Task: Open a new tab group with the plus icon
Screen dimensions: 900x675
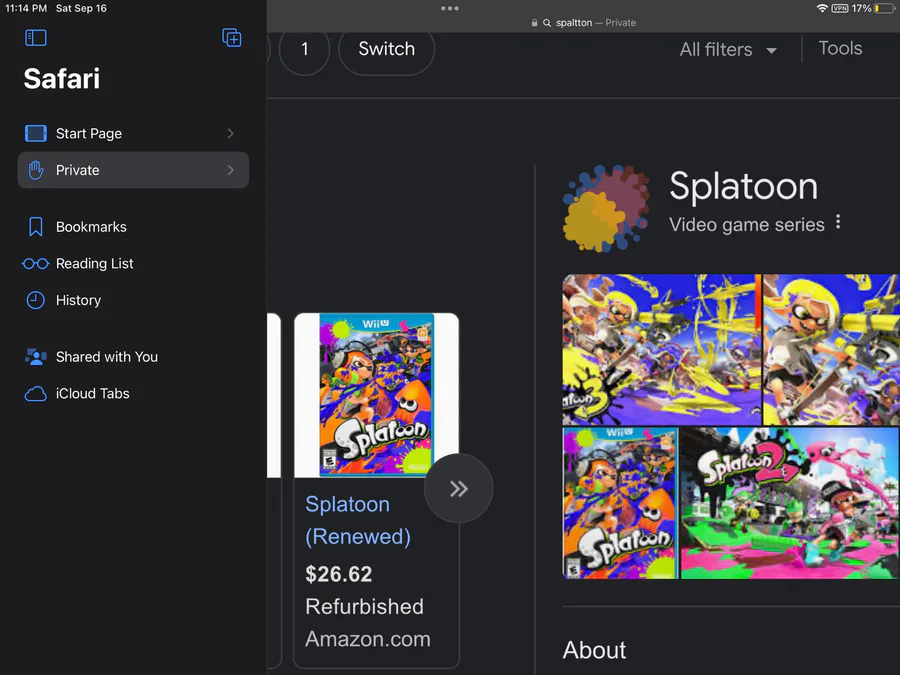Action: click(x=232, y=38)
